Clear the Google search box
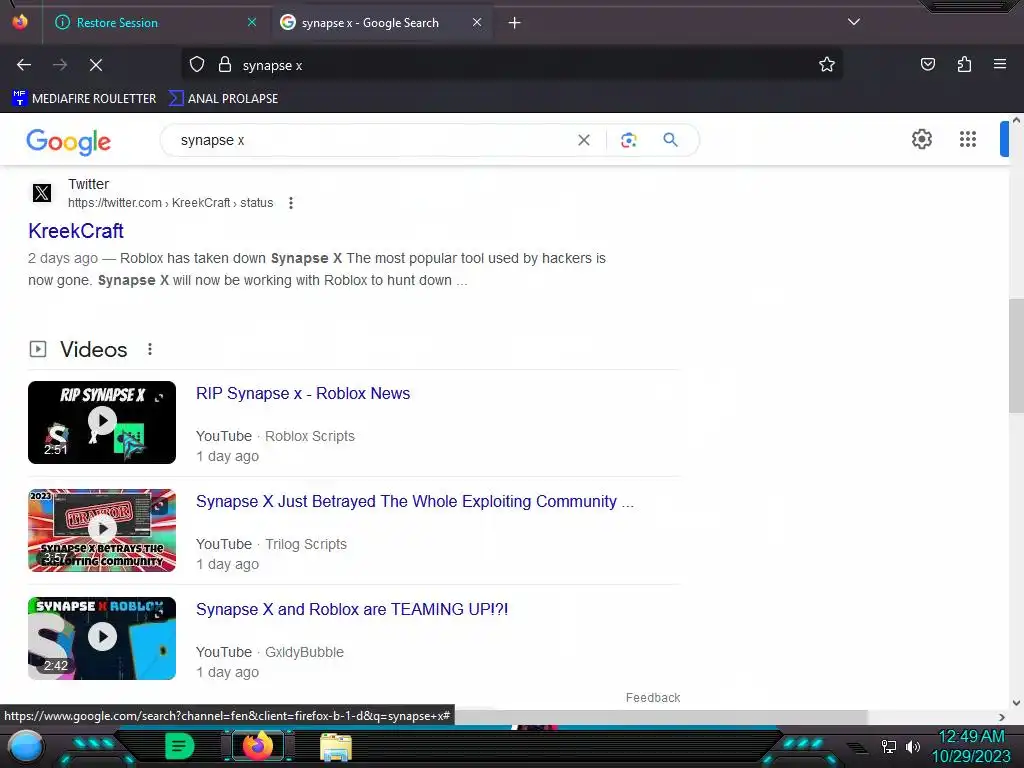 [584, 140]
